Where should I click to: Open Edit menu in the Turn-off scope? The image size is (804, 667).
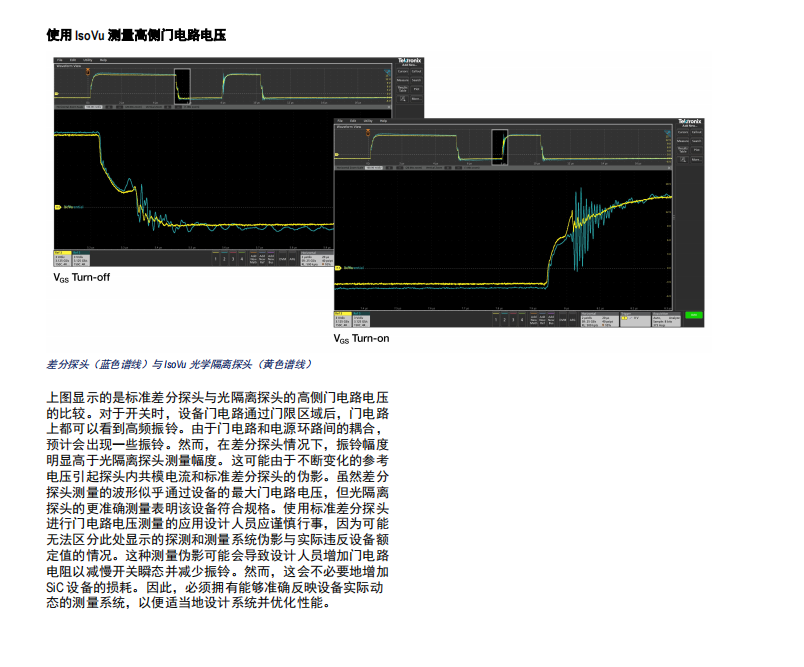[x=73, y=60]
